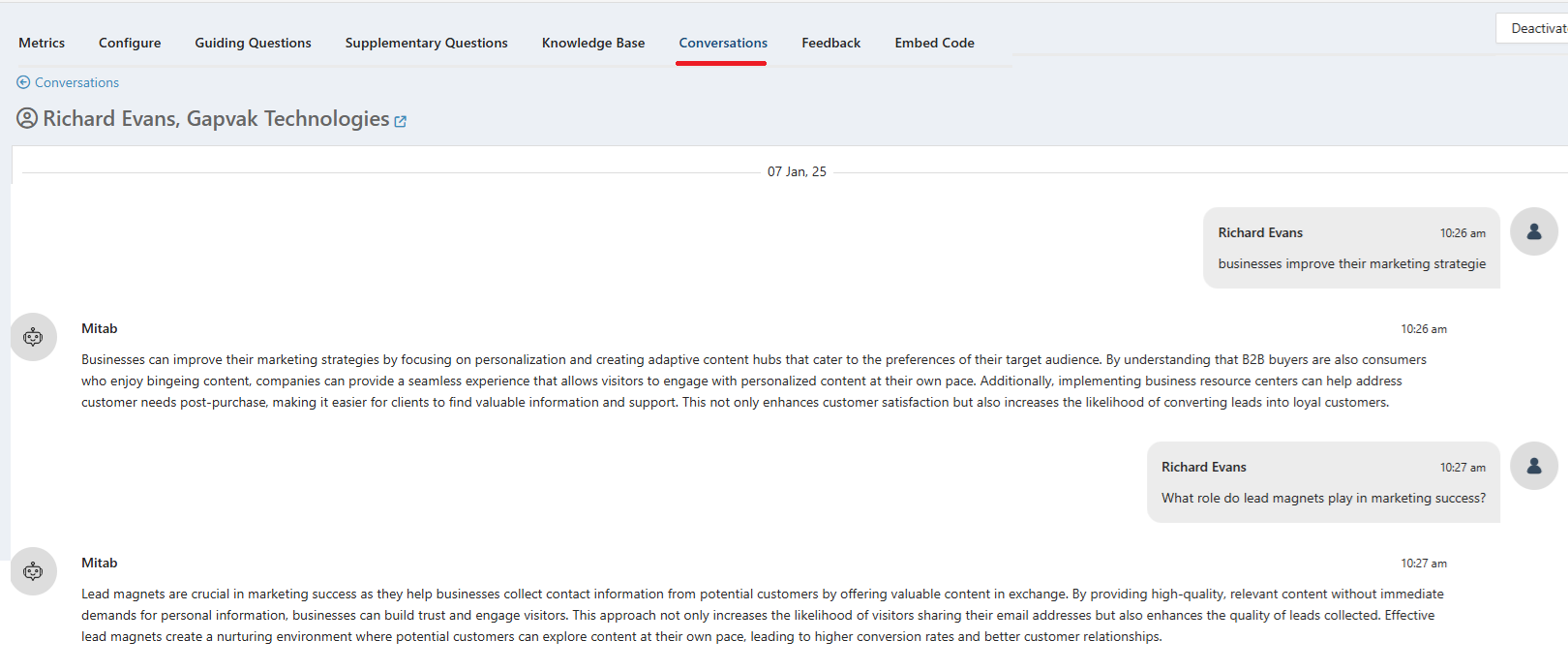This screenshot has width=1568, height=671.
Task: Click the 10:27 am timestamp in Richard Evans bubble
Action: point(1462,468)
